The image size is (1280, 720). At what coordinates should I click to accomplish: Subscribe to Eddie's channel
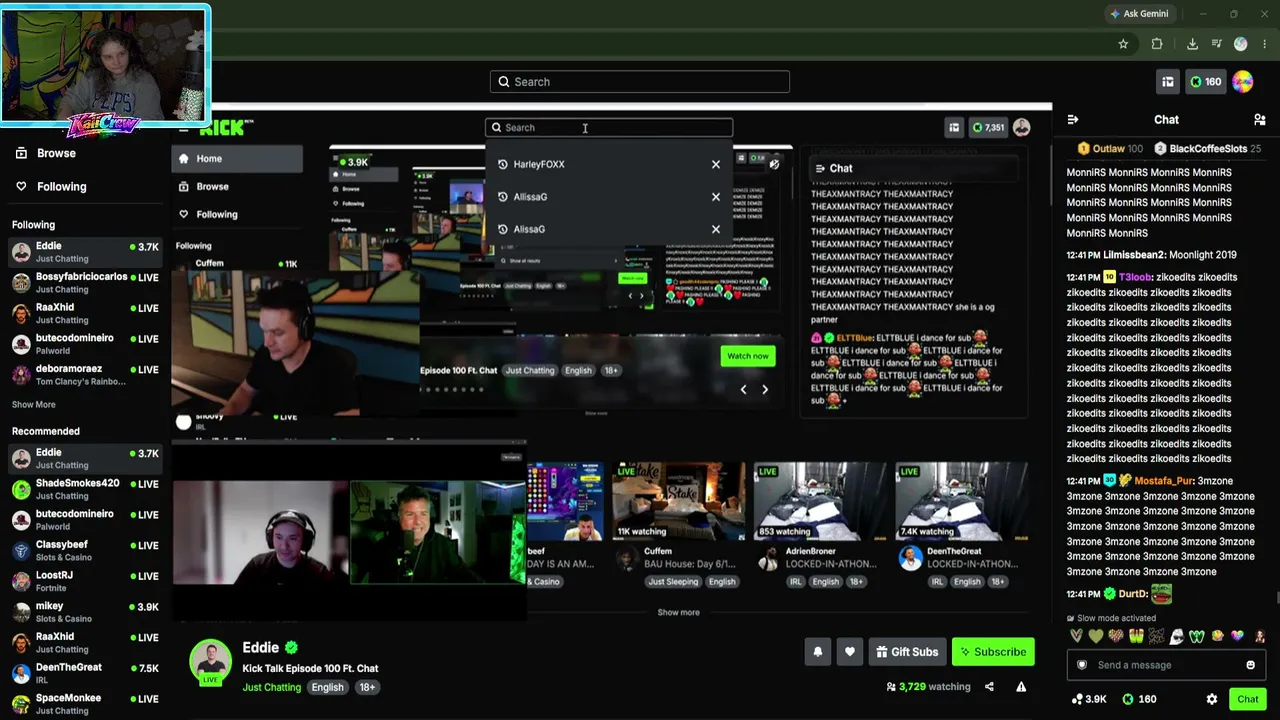[993, 652]
